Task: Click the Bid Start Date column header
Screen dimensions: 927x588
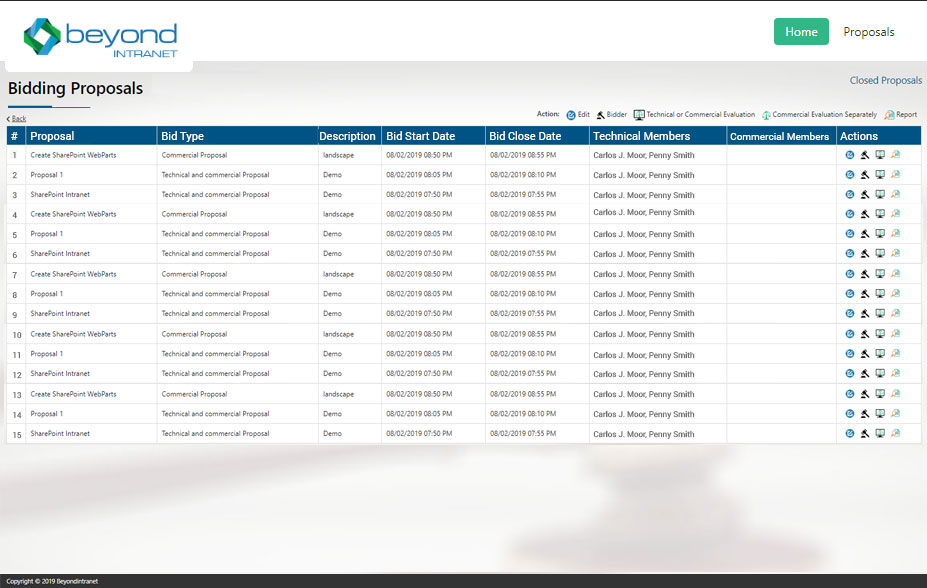Action: [x=421, y=135]
